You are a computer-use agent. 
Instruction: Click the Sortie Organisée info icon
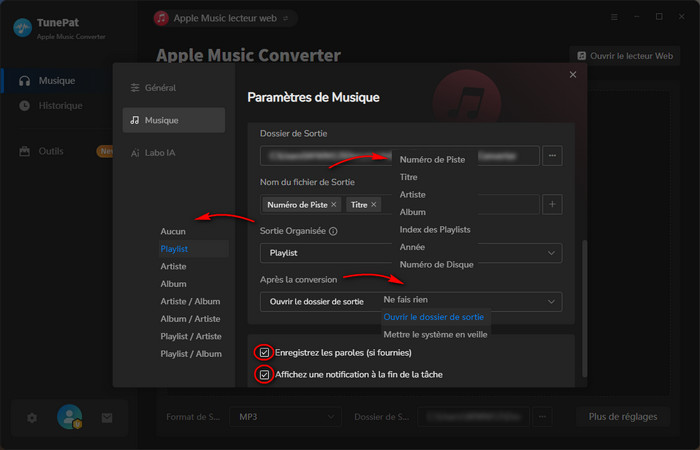pos(333,231)
